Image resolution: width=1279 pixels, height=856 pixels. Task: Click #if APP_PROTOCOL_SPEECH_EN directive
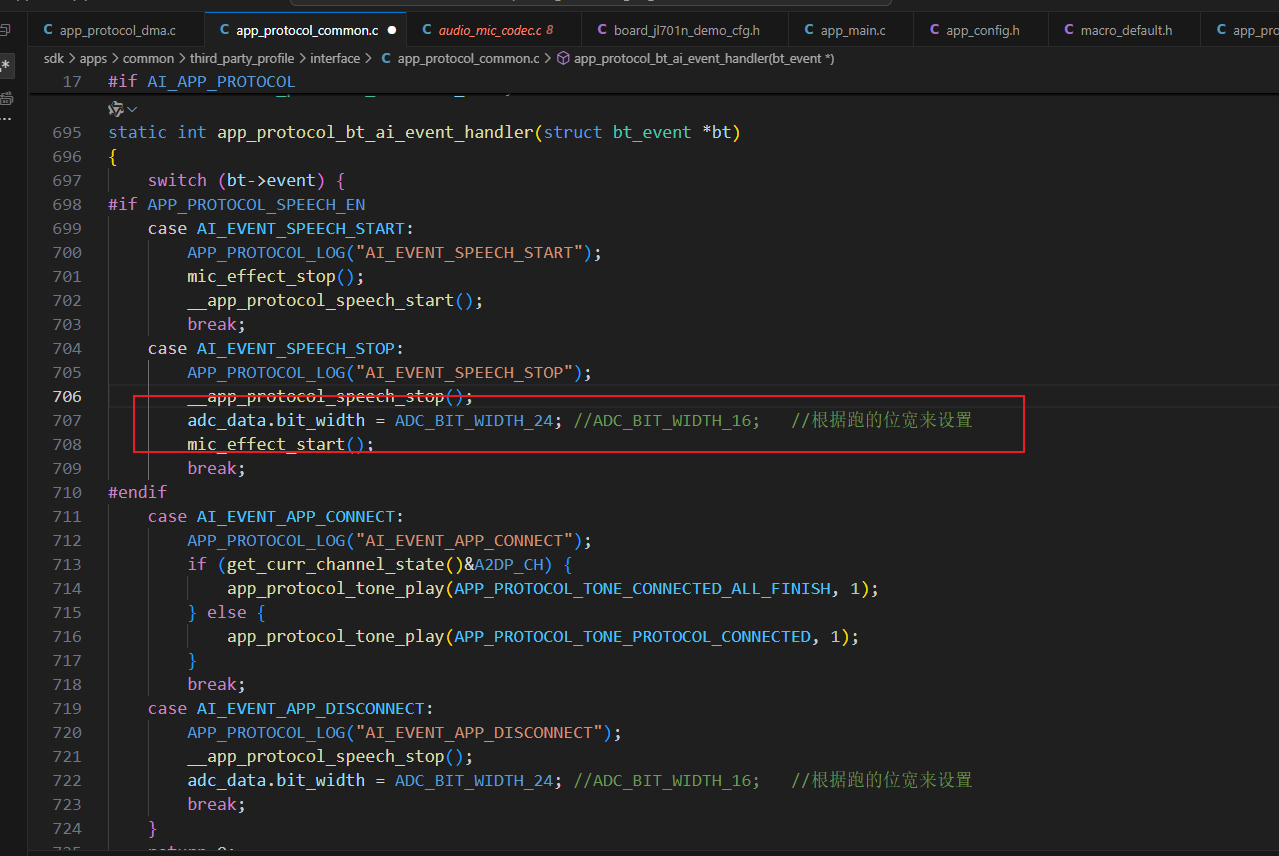(237, 204)
